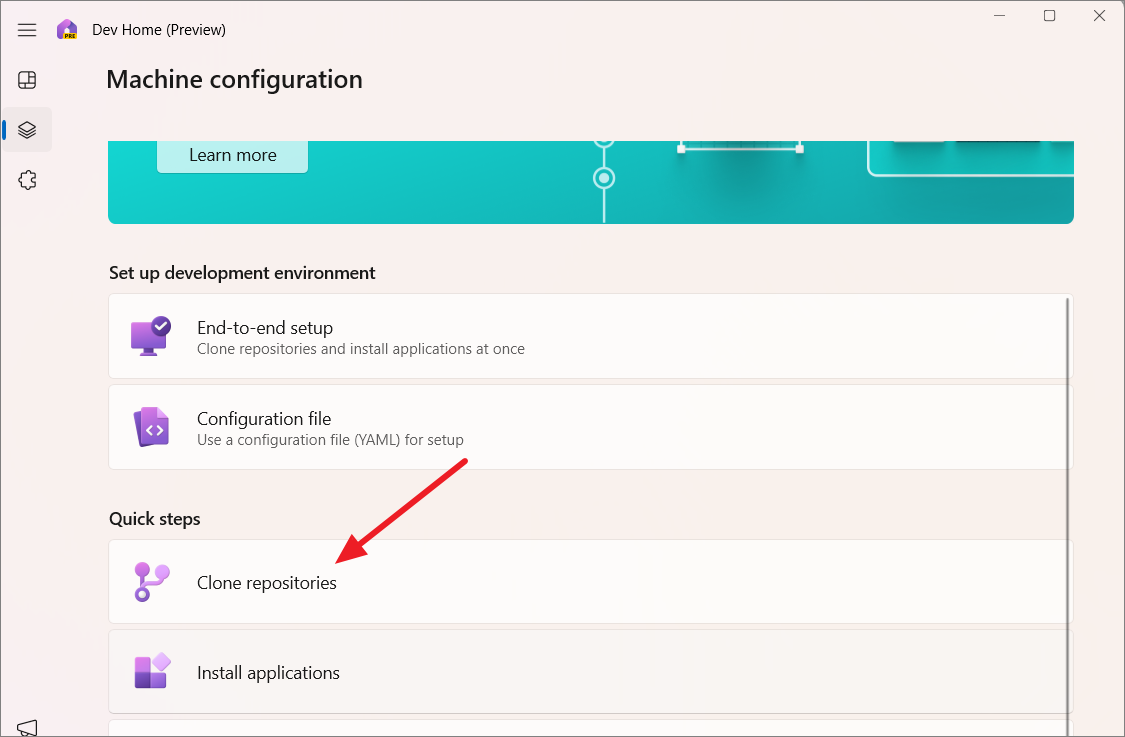Click the Dev Home (Preview) title text
1125x737 pixels.
(159, 29)
